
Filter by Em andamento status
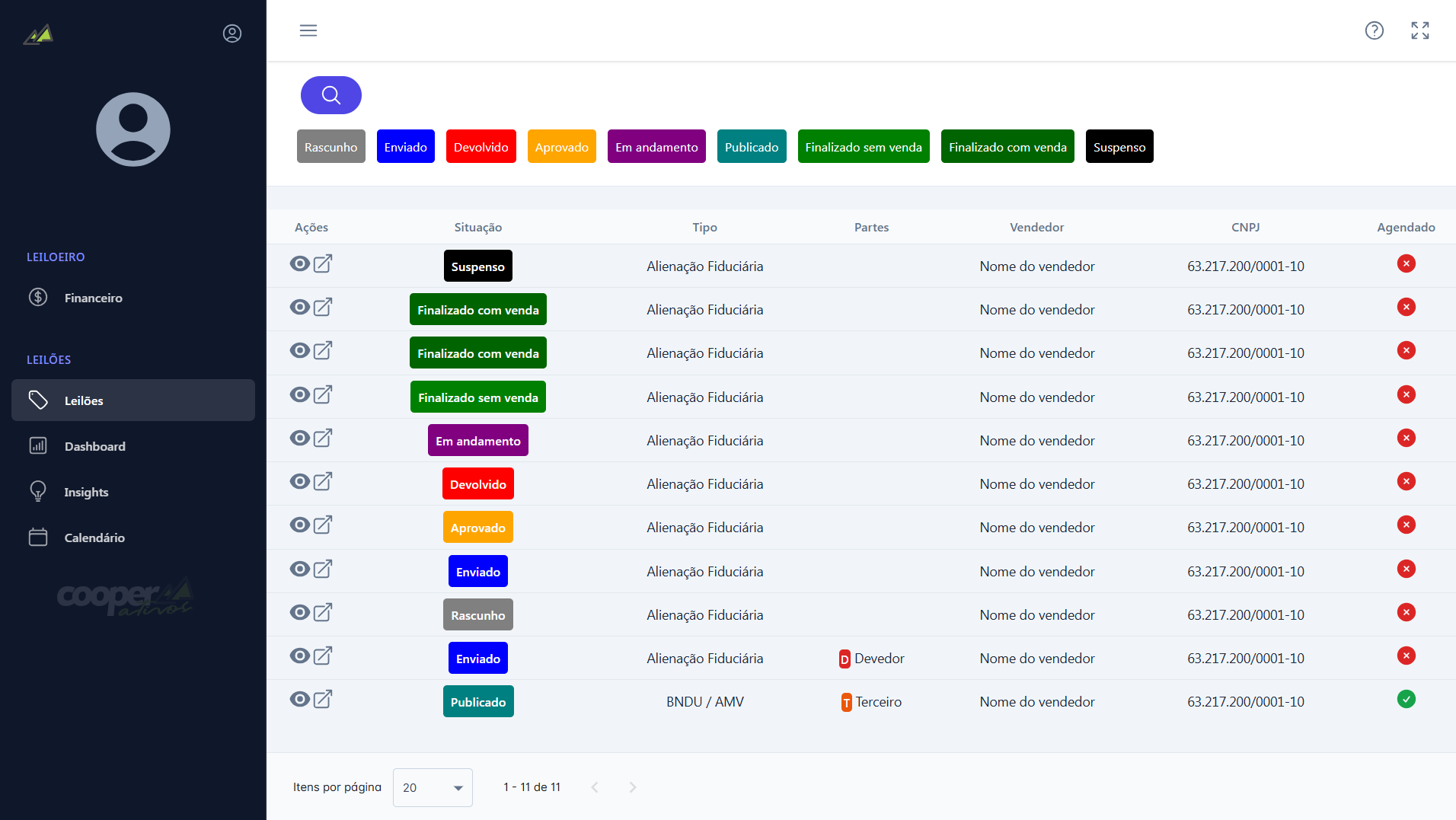(x=656, y=146)
